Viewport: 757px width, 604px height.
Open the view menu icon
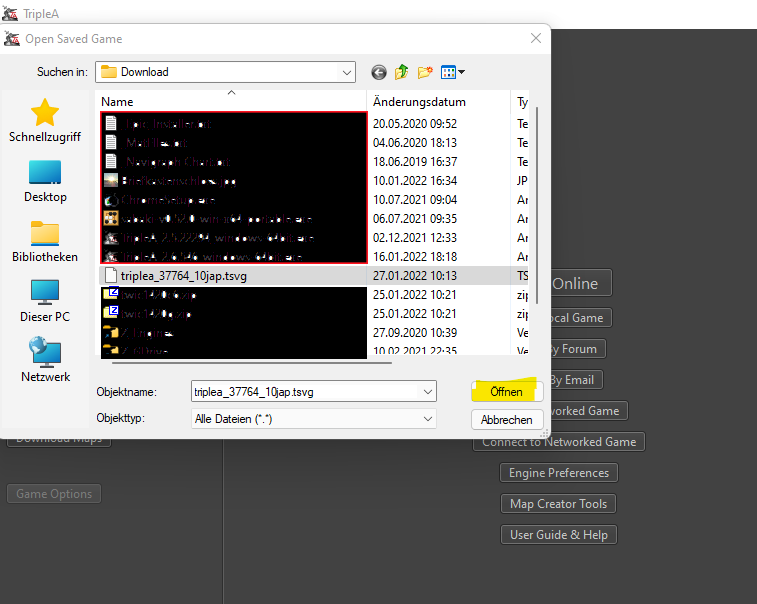452,72
